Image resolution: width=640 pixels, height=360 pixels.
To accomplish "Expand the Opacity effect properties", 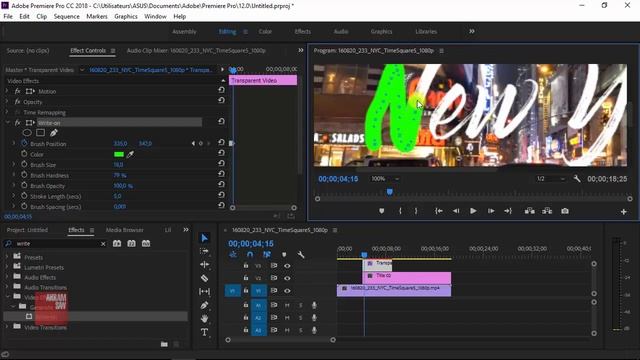I will (x=7, y=102).
